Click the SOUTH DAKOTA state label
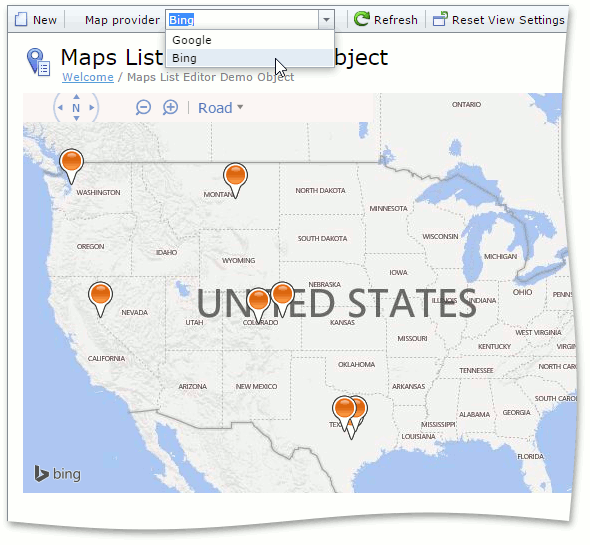The width and height of the screenshot is (590, 545). (322, 239)
